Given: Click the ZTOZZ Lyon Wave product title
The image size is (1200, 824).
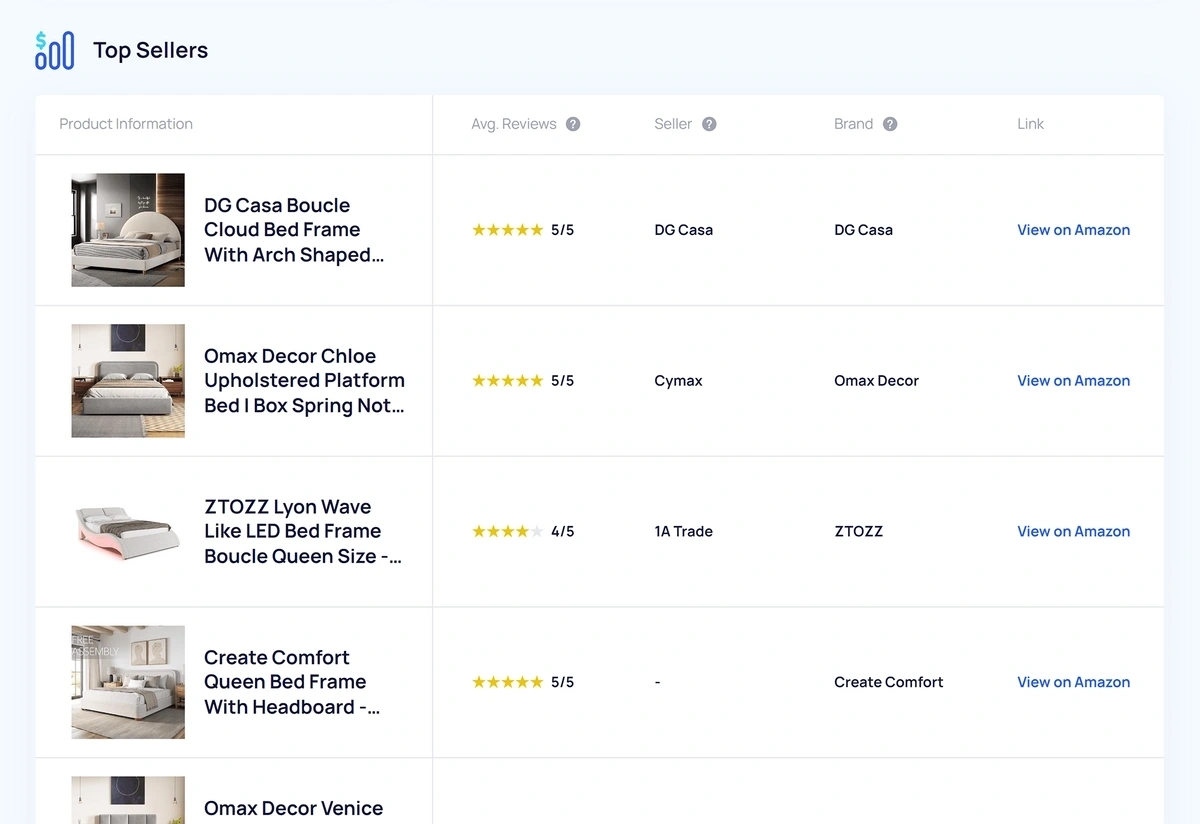Looking at the screenshot, I should 302,532.
